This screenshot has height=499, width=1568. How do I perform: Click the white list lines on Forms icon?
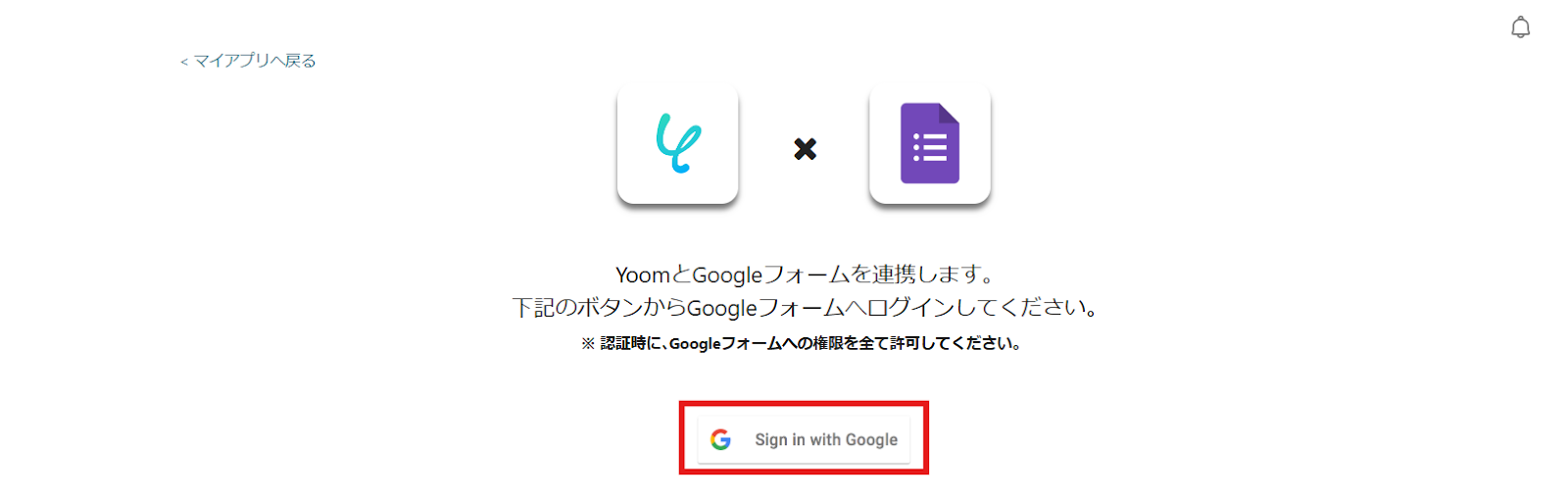(930, 147)
